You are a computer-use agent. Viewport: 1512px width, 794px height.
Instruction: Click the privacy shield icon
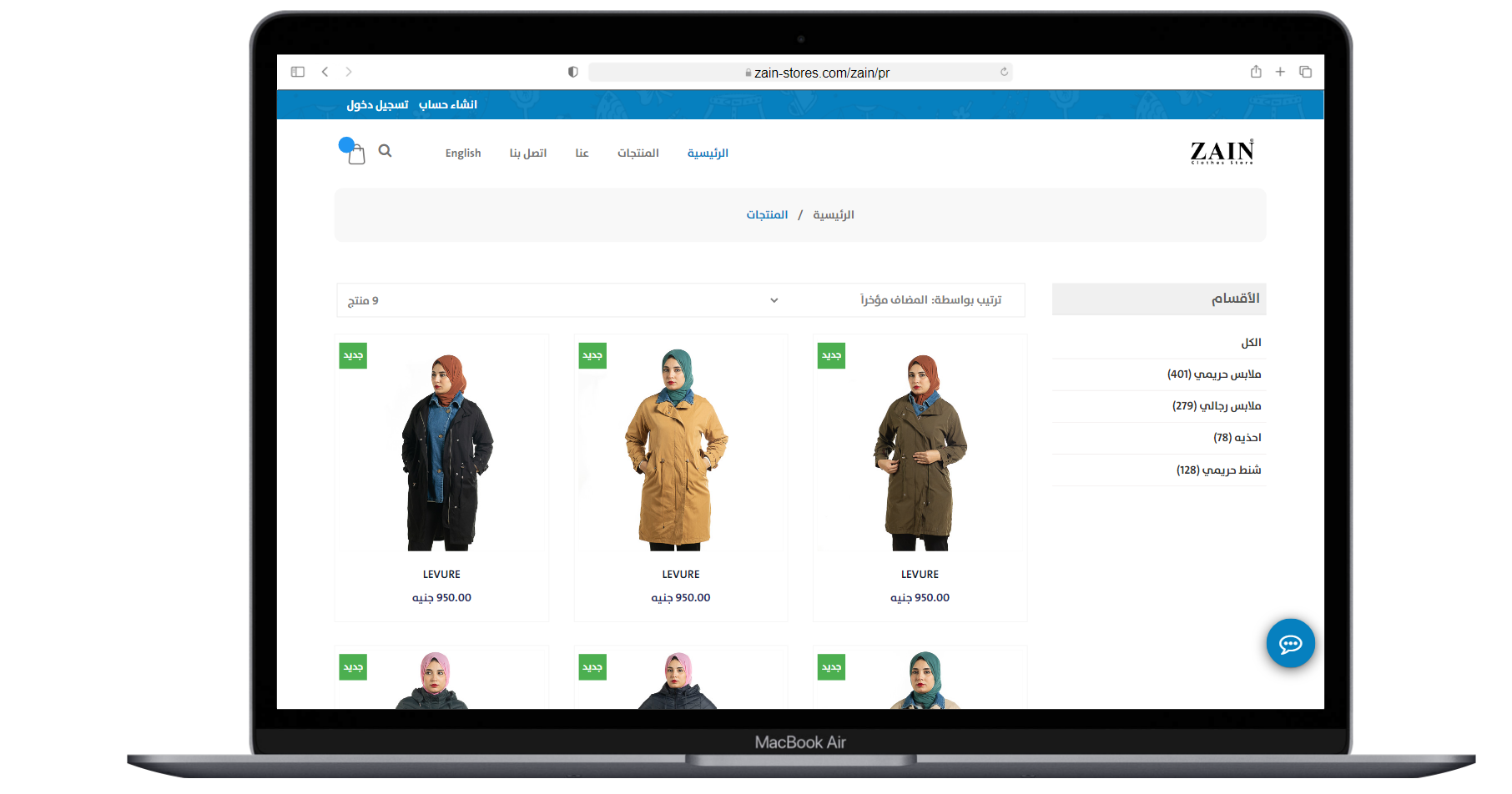coord(572,72)
